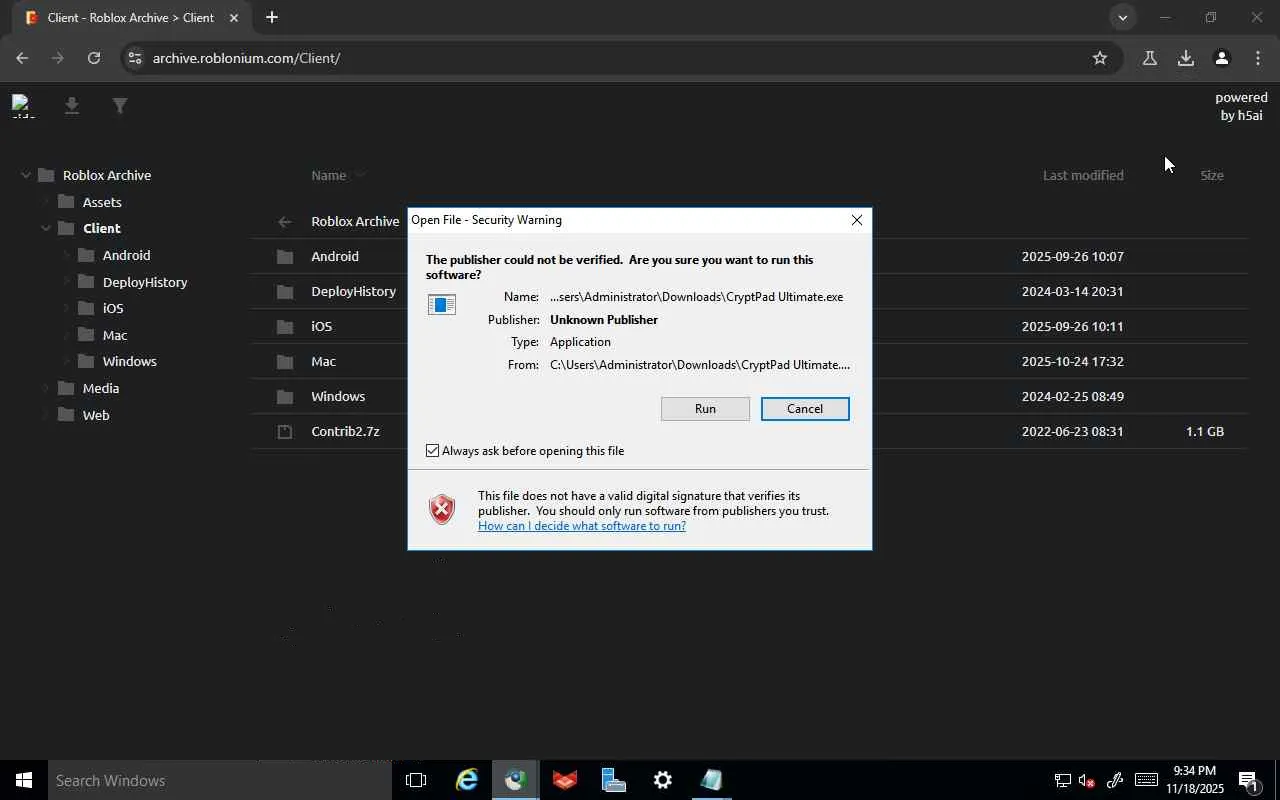Screen dimensions: 1280x800
Task: Open the Chrome three-dot menu
Action: pos(1257,58)
